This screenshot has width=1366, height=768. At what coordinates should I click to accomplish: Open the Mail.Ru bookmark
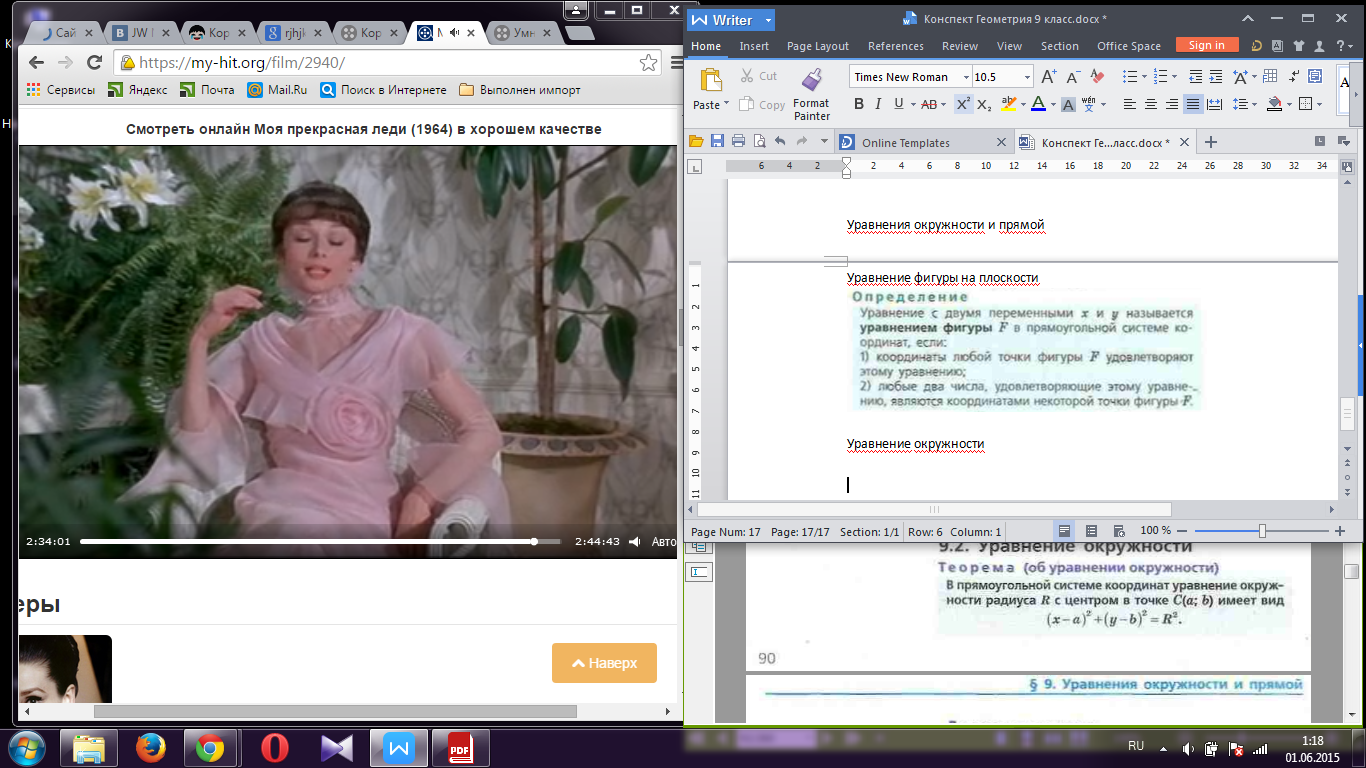277,90
